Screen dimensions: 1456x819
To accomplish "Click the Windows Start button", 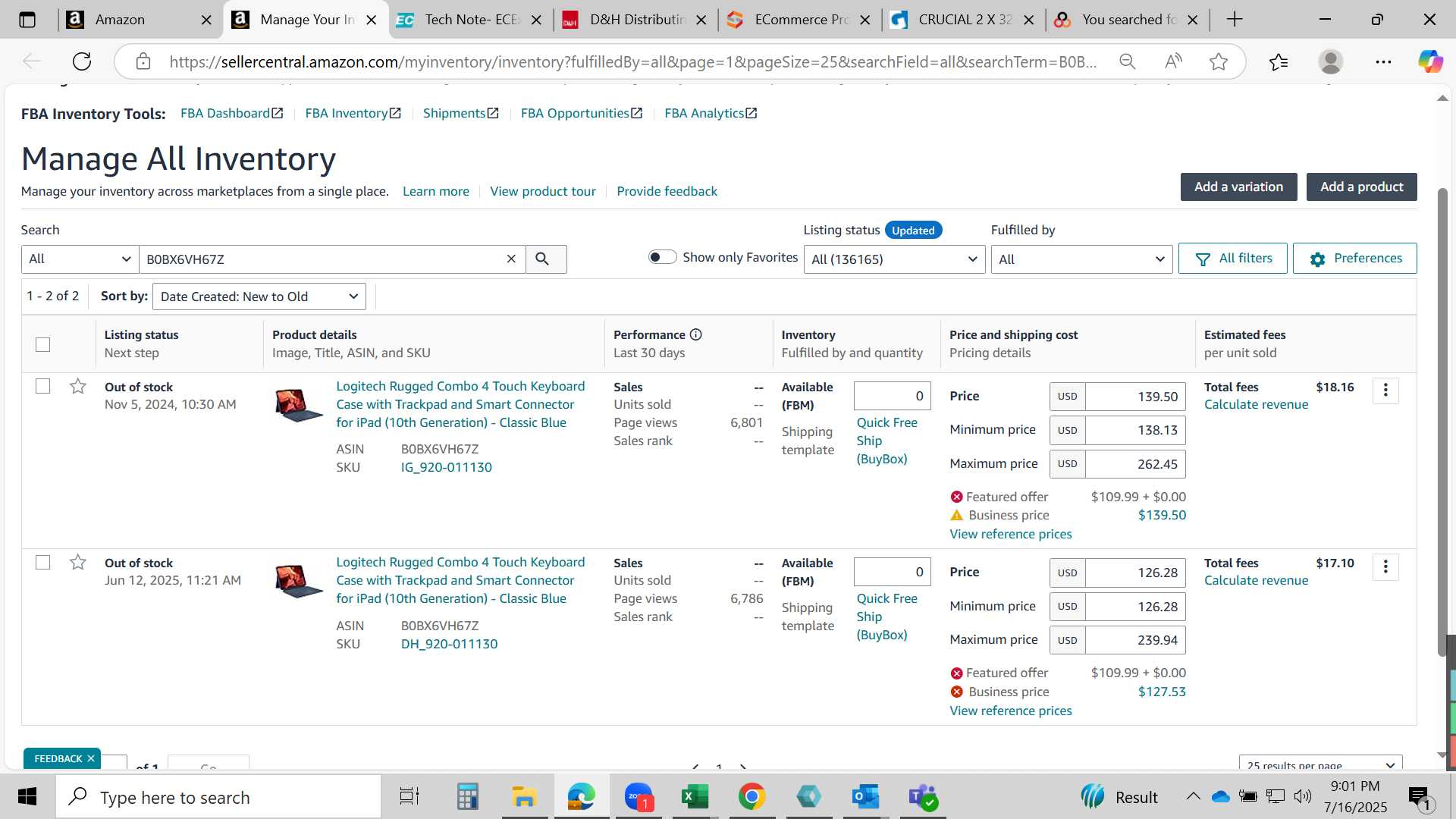I will point(27,797).
